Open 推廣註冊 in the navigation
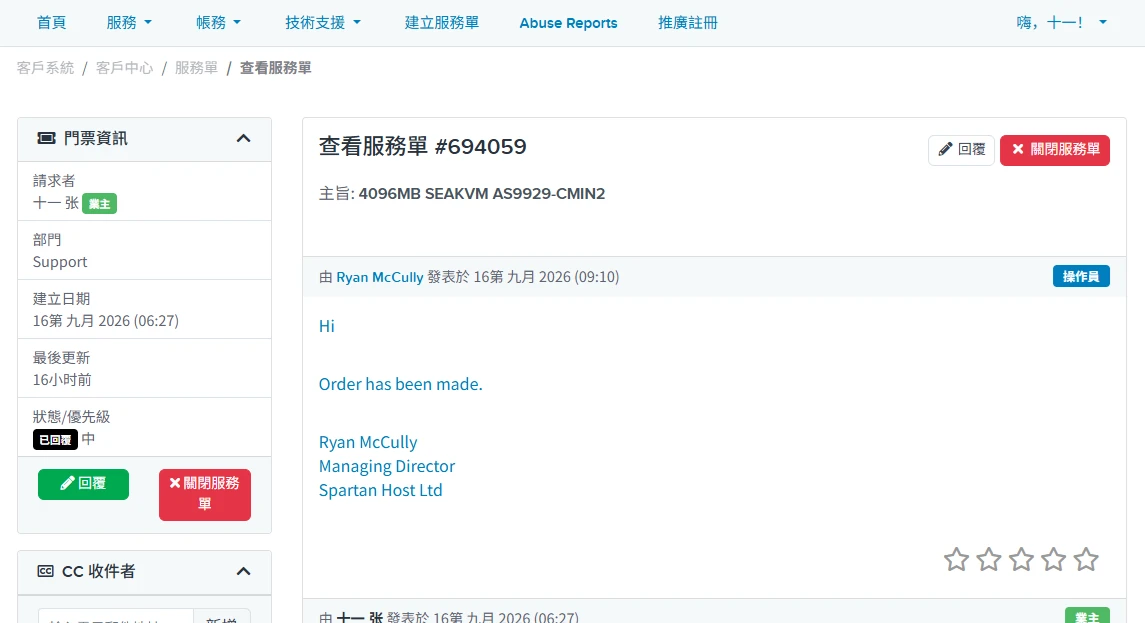1145x623 pixels. [x=688, y=23]
